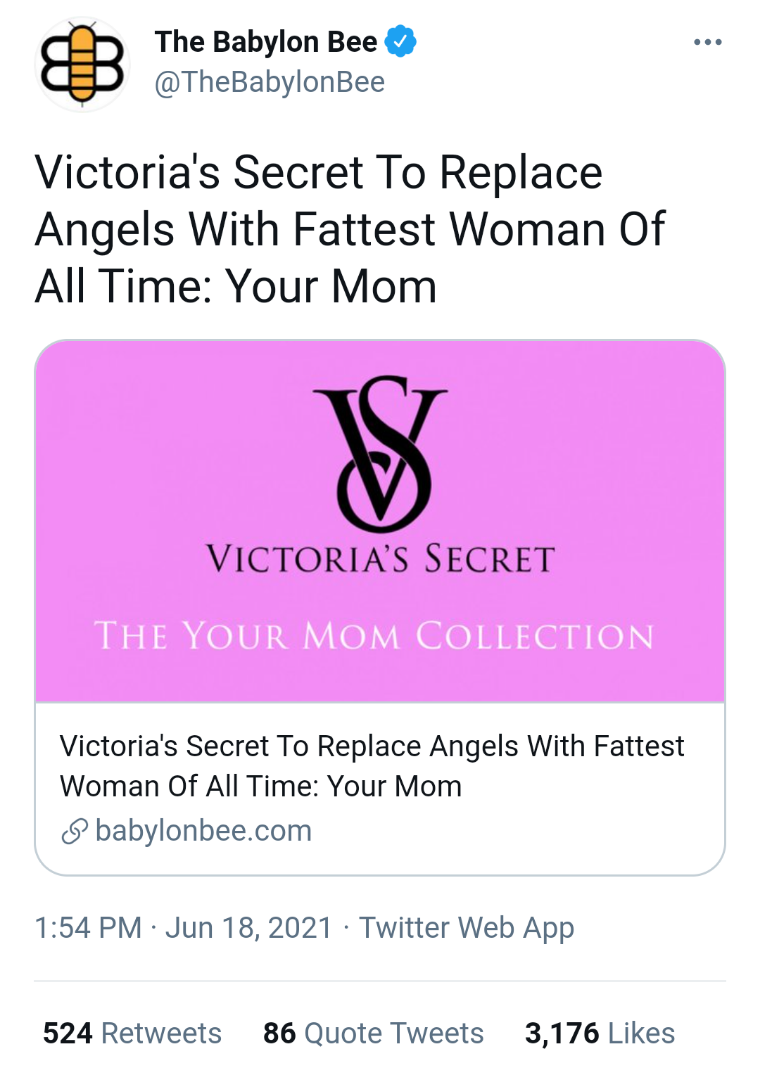Visit the @TheBabylonBee handle
The image size is (760, 1079).
coord(269,82)
